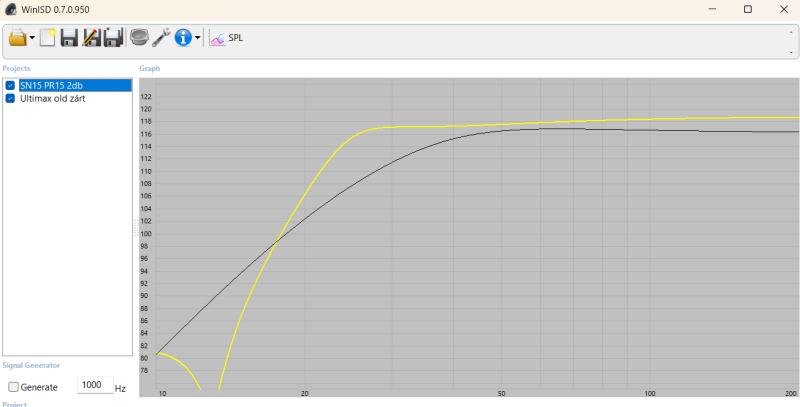Image resolution: width=800 pixels, height=407 pixels.
Task: Open options with the wrench icon
Action: coord(161,38)
